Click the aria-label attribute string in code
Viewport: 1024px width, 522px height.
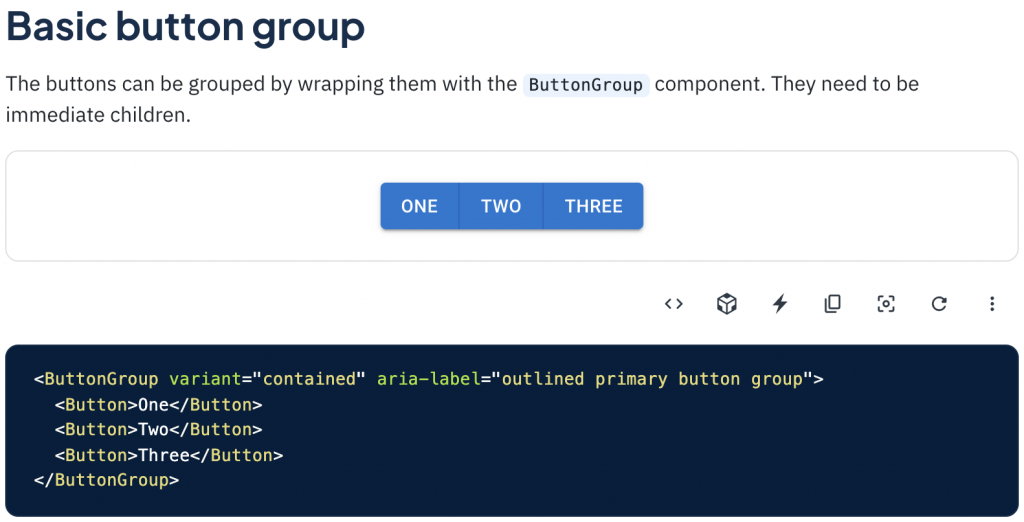[652, 379]
